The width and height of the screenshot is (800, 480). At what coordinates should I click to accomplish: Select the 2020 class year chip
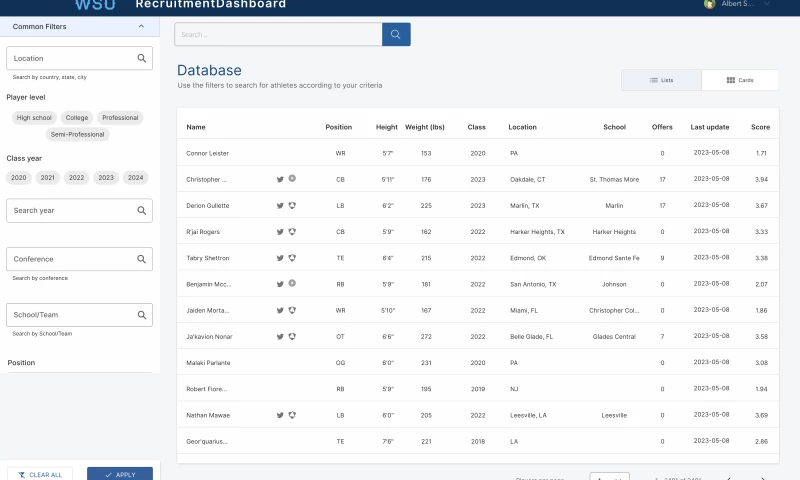coord(19,178)
